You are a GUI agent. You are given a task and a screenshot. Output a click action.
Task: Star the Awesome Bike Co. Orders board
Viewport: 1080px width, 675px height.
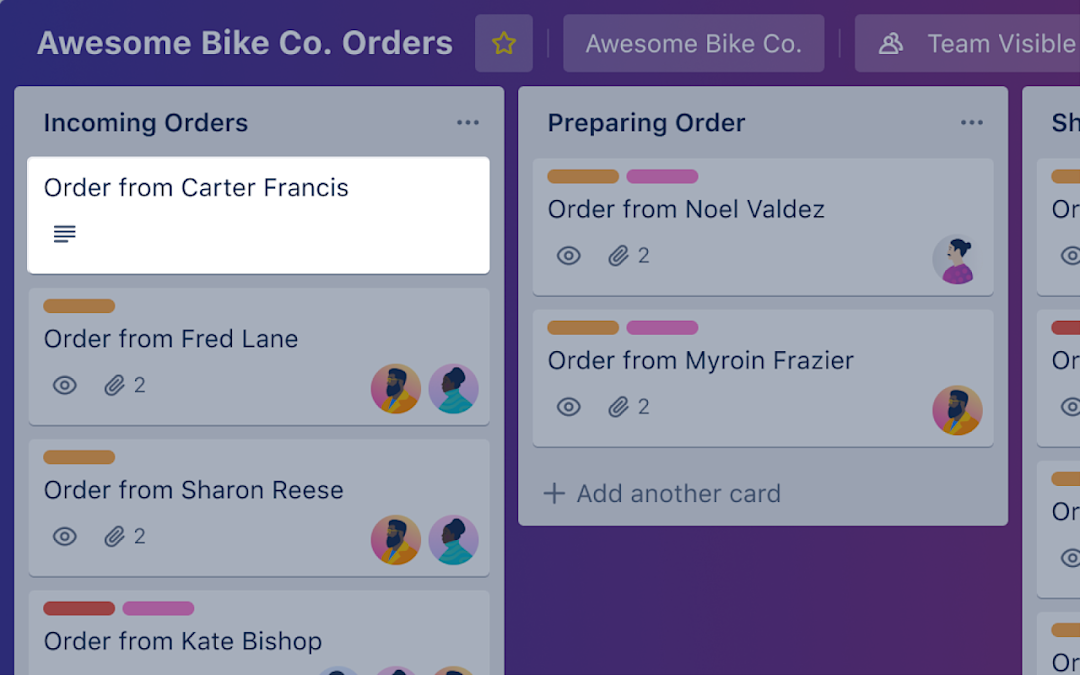504,43
